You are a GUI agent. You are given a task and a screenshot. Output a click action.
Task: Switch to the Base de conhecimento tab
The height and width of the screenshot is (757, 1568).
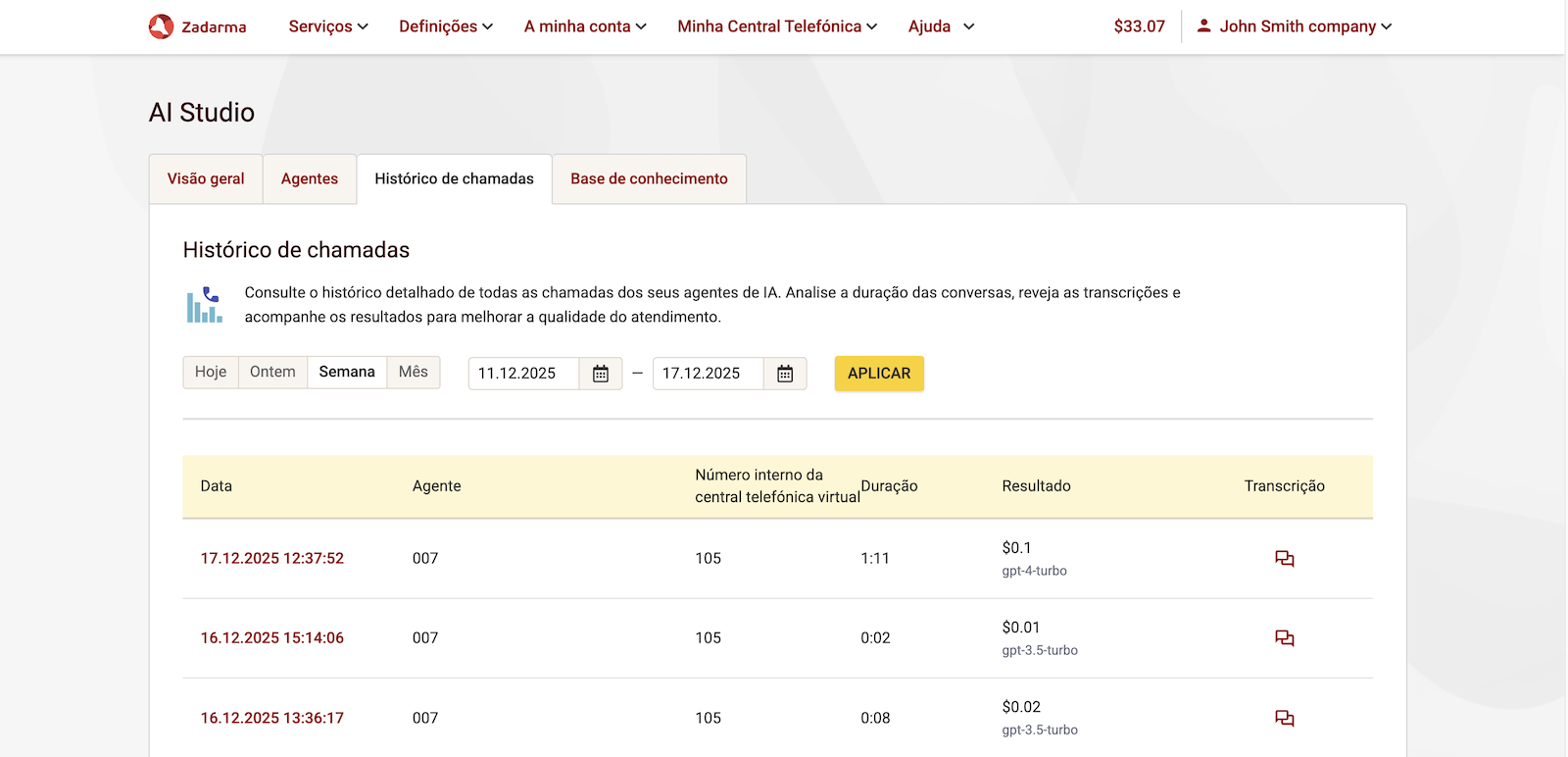pyautogui.click(x=649, y=179)
